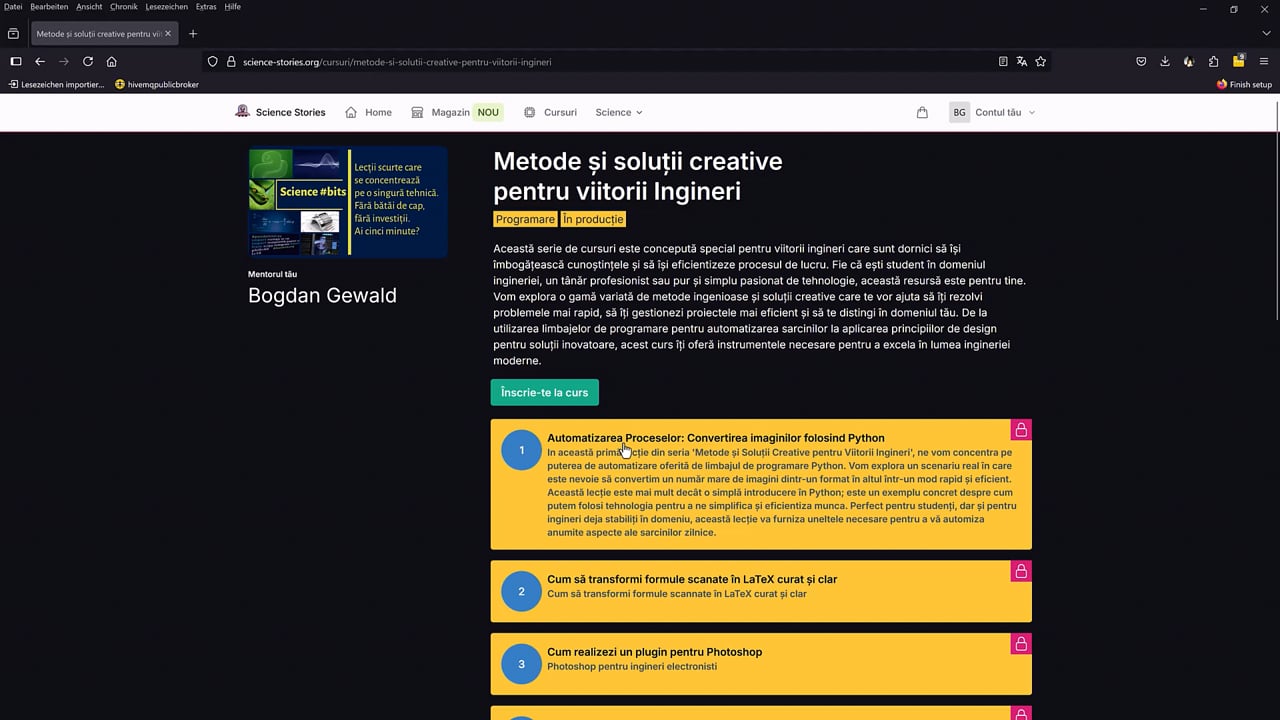The height and width of the screenshot is (720, 1280).
Task: Go to Home in site navbar
Action: 368,112
